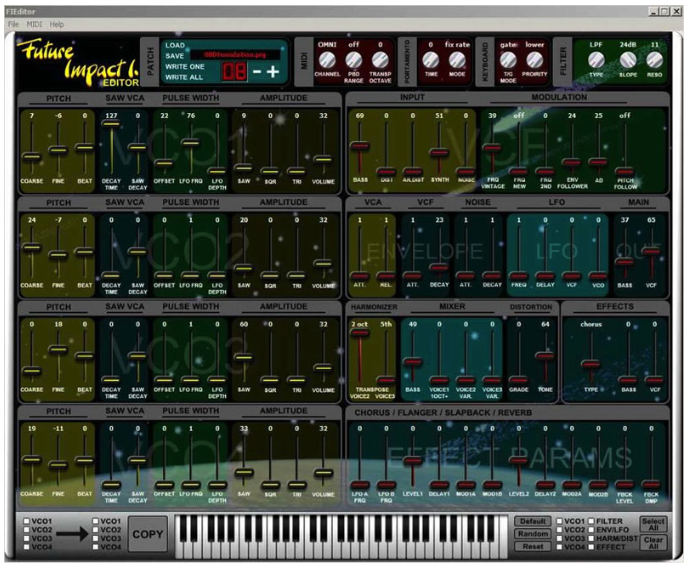Enable the FILTER selection checkbox

(591, 521)
